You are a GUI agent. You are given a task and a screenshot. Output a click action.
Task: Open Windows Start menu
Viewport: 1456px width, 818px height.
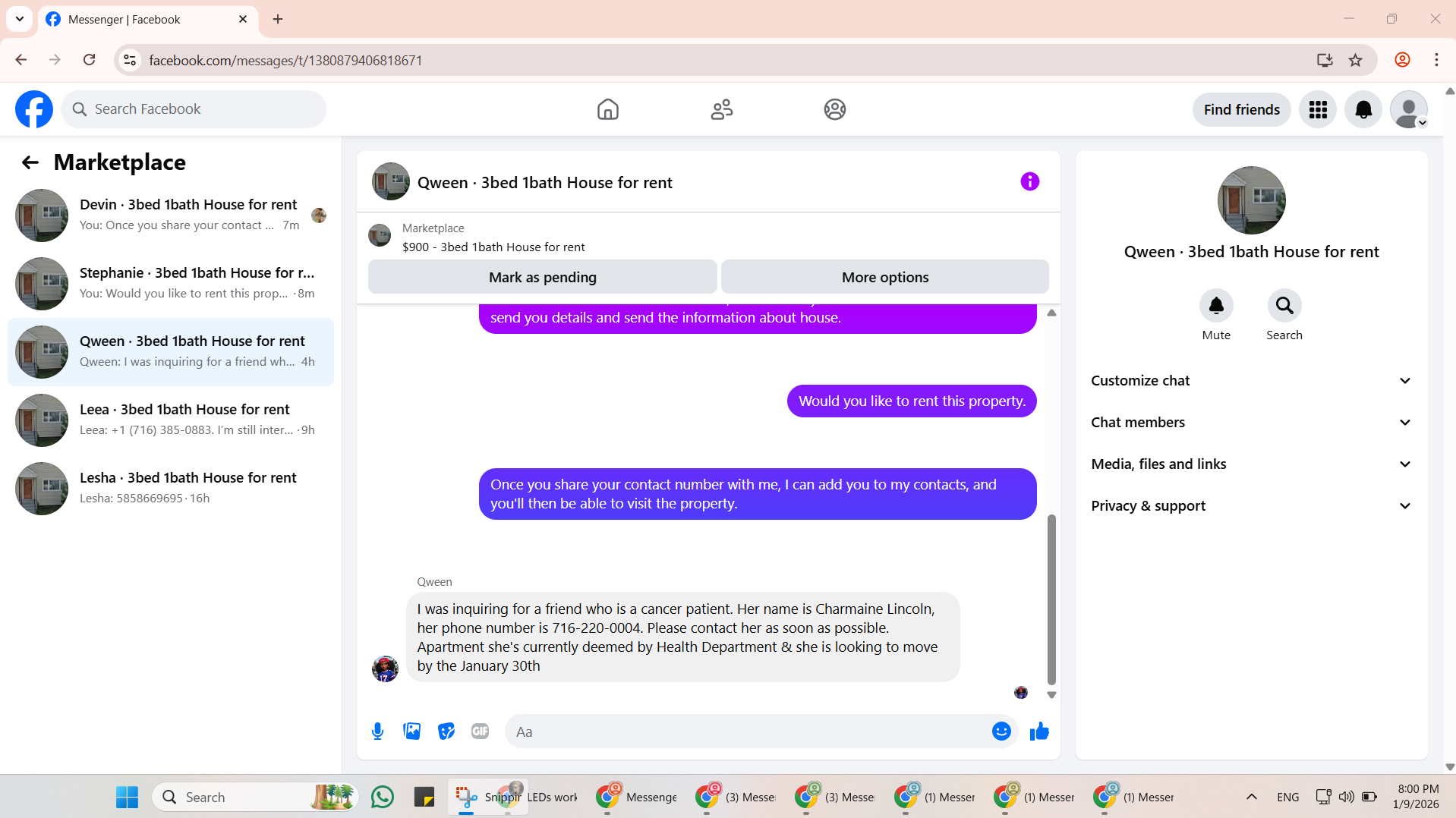pos(127,798)
